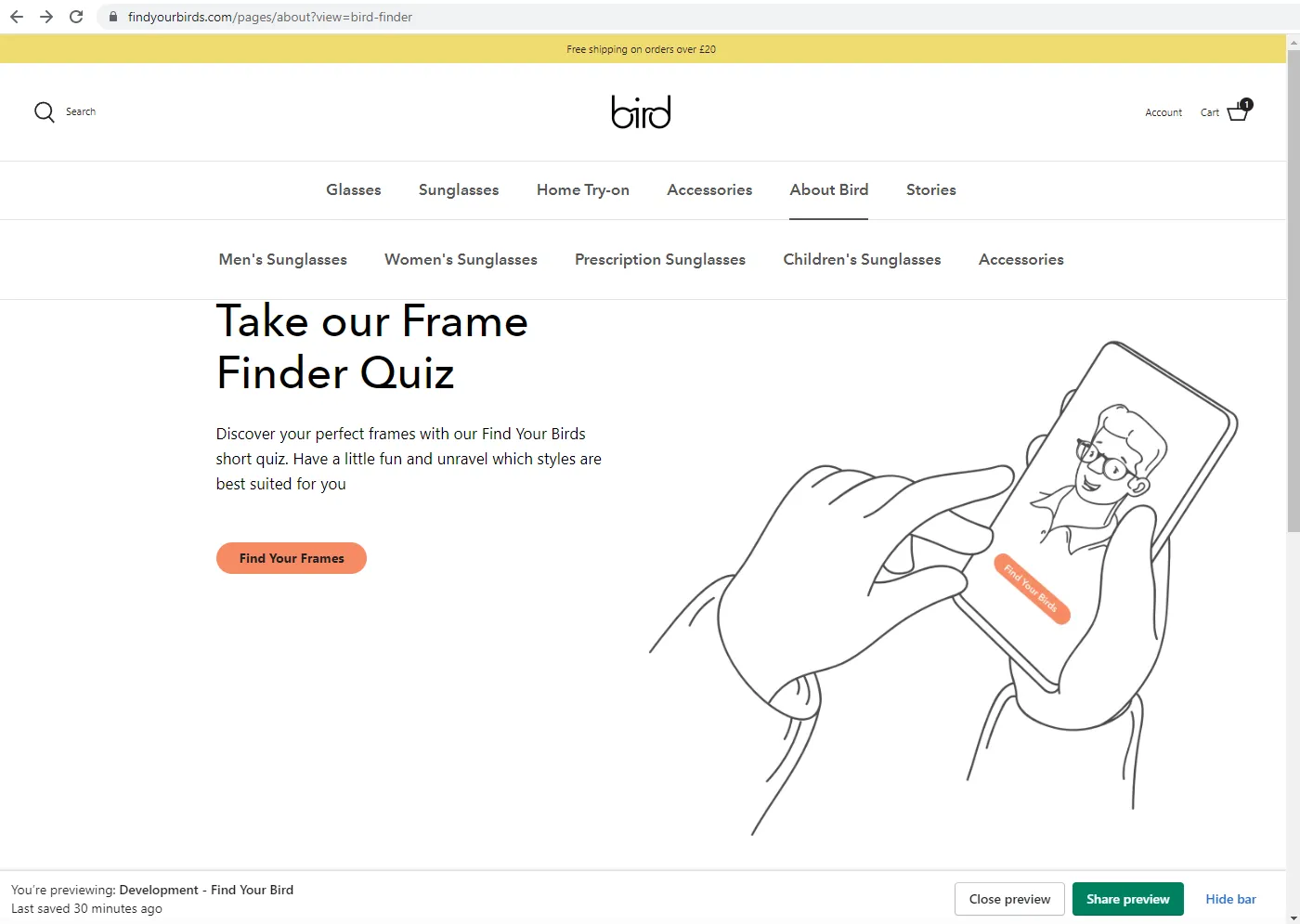Go to Men's Sunglasses

(x=283, y=259)
